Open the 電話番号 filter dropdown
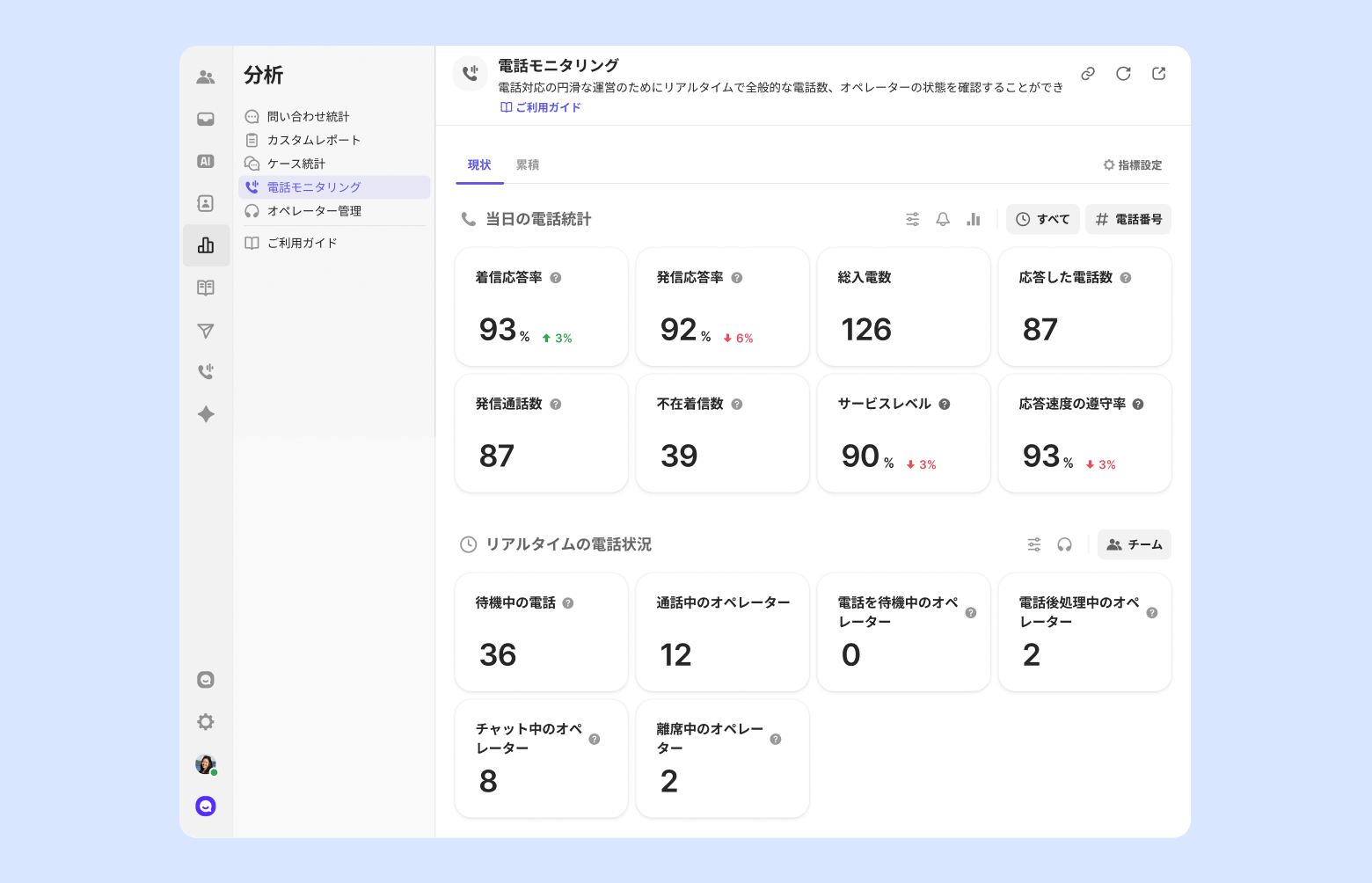The image size is (1372, 883). pyautogui.click(x=1128, y=219)
